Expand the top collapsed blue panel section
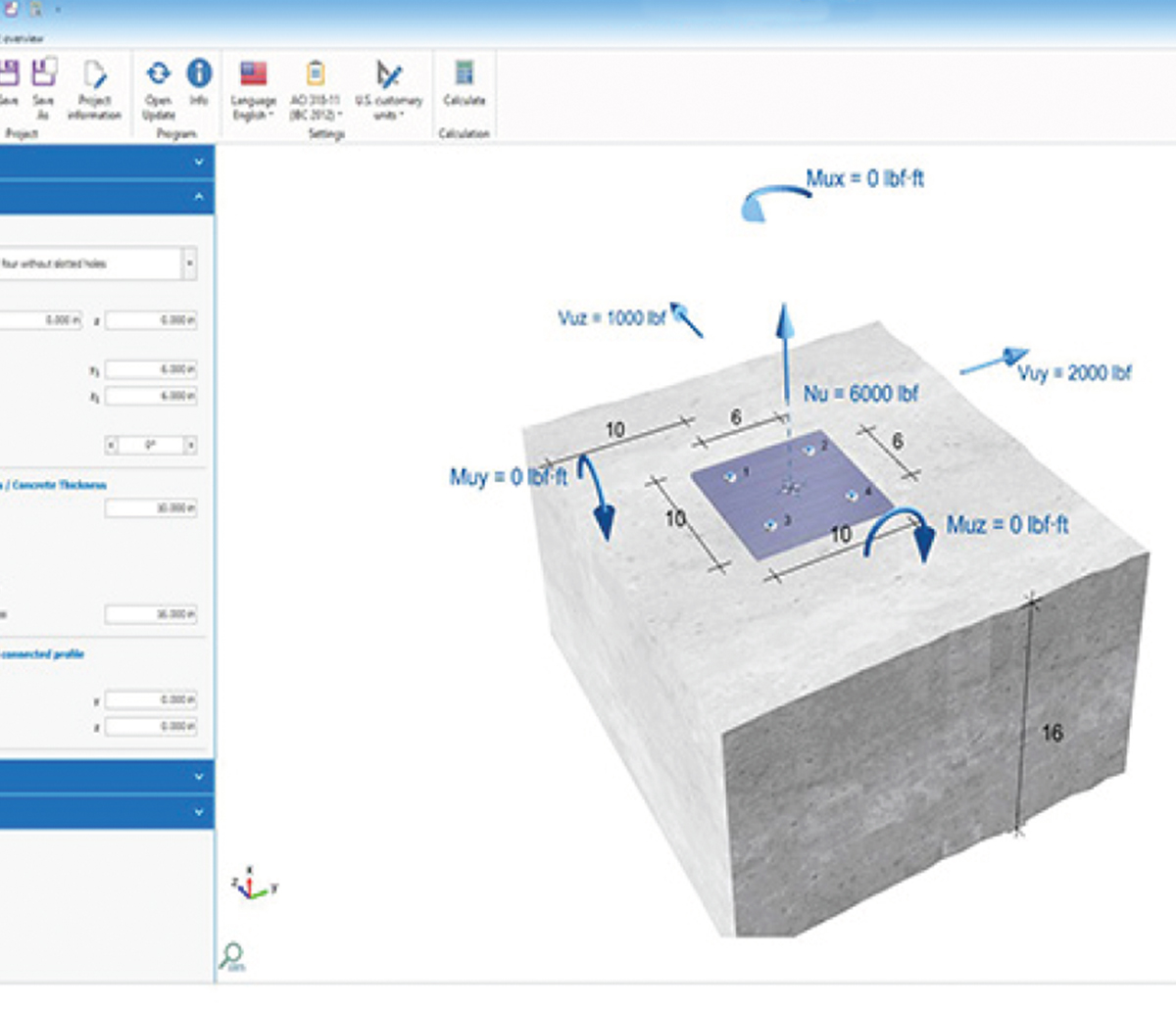 click(x=201, y=162)
